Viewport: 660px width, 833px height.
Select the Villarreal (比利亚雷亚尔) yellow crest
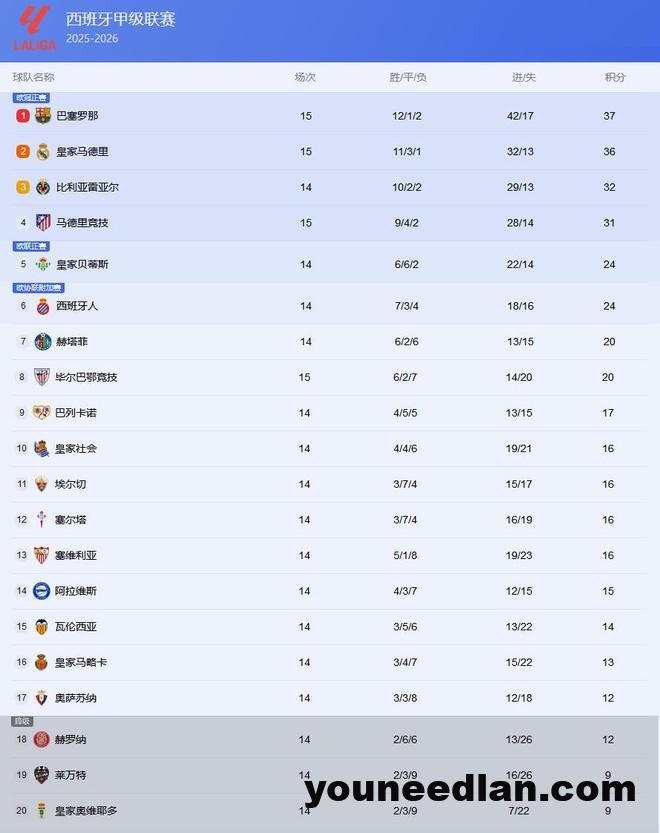coord(43,187)
